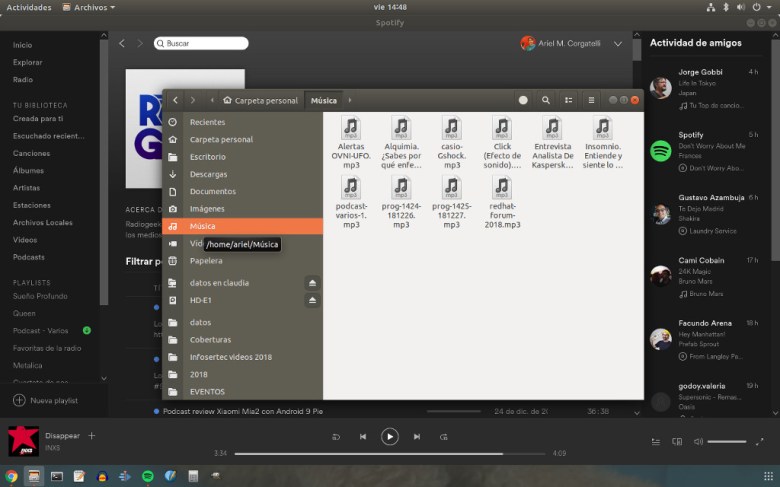Open the Coberturas bookmark folder

242,340
